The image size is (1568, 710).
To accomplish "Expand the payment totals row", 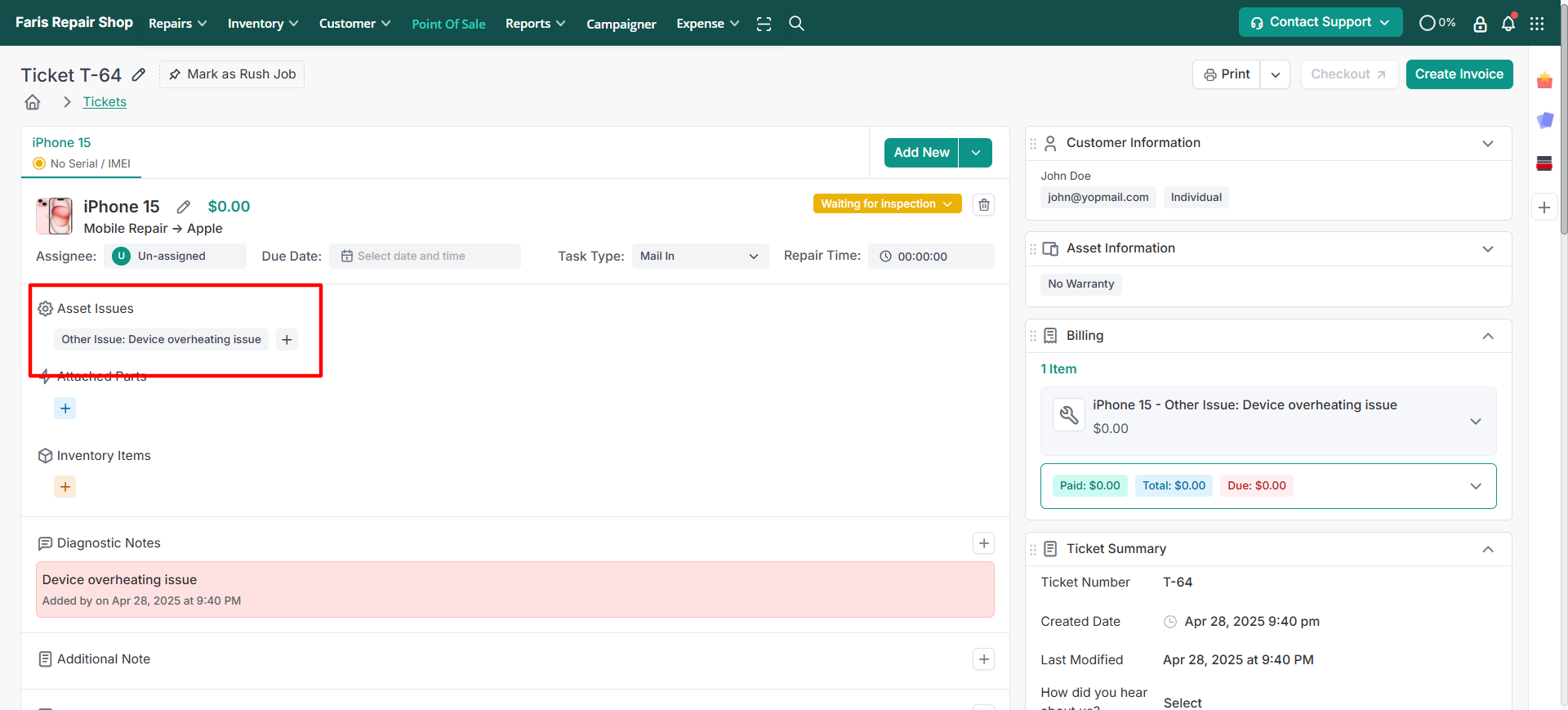I will click(x=1476, y=486).
